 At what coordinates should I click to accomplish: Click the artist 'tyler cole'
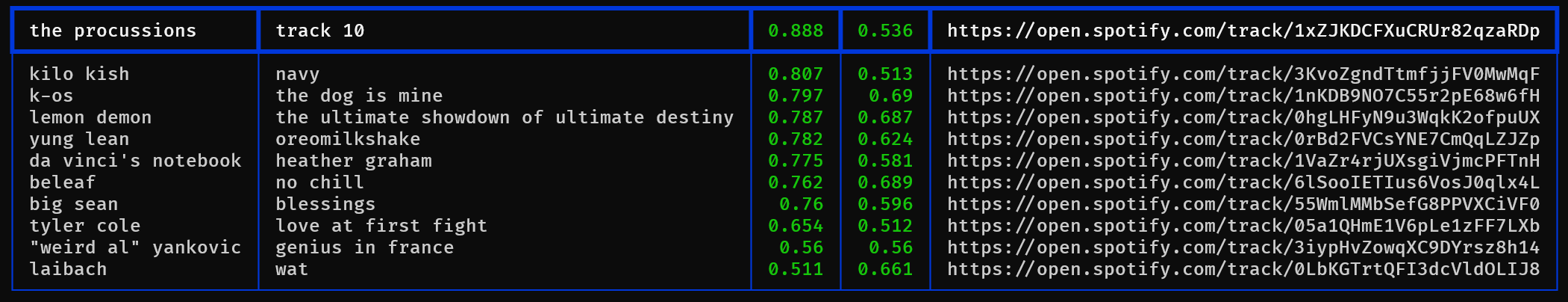[x=85, y=226]
